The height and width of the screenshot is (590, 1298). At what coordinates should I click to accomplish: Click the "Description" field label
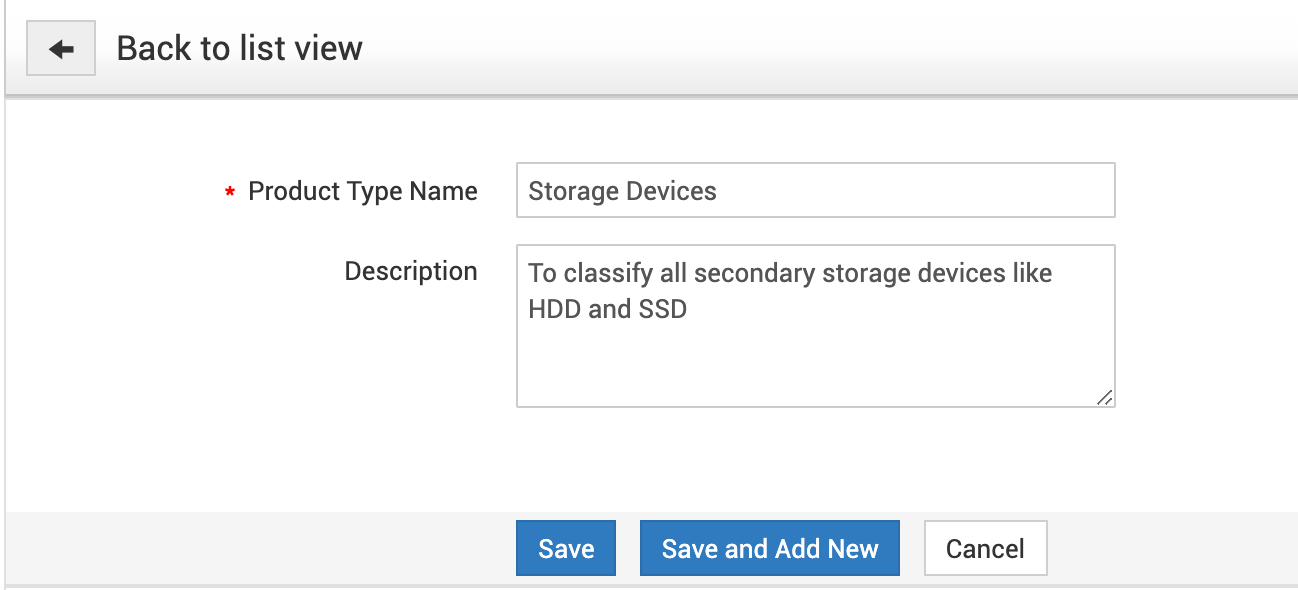coord(410,271)
